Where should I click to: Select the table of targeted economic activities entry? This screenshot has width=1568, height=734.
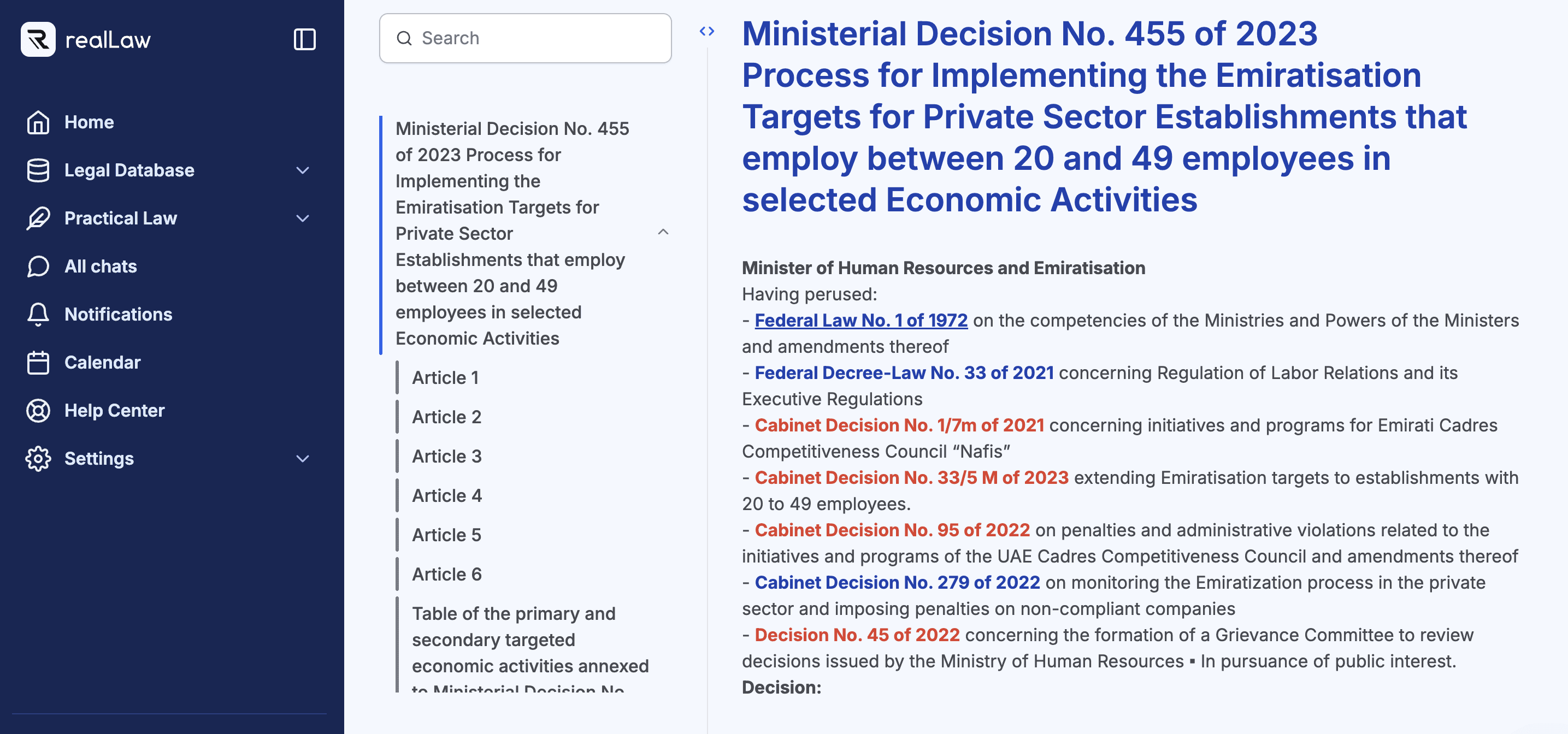[529, 640]
